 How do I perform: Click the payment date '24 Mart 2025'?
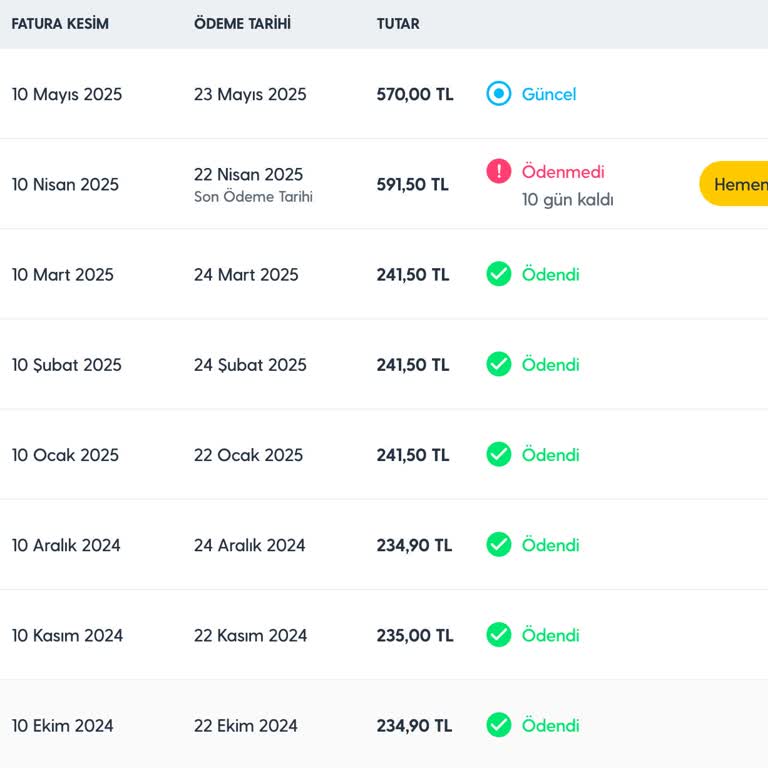tap(246, 275)
